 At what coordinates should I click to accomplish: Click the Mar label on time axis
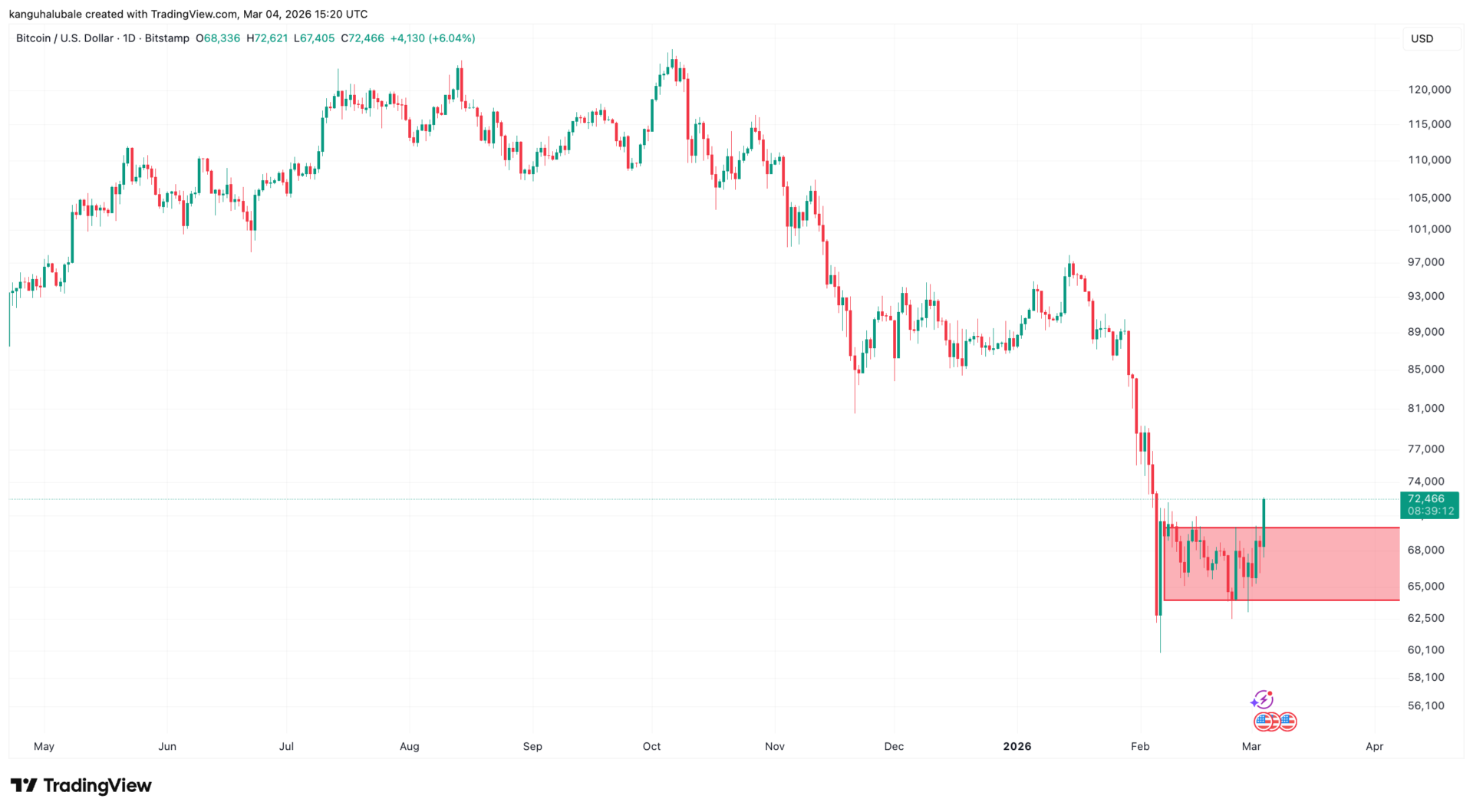pos(1251,746)
